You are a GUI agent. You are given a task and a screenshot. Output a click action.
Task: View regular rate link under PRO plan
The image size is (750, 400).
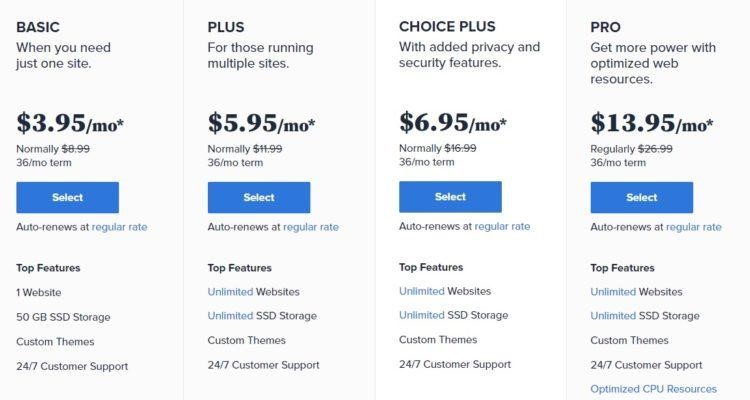pos(694,227)
